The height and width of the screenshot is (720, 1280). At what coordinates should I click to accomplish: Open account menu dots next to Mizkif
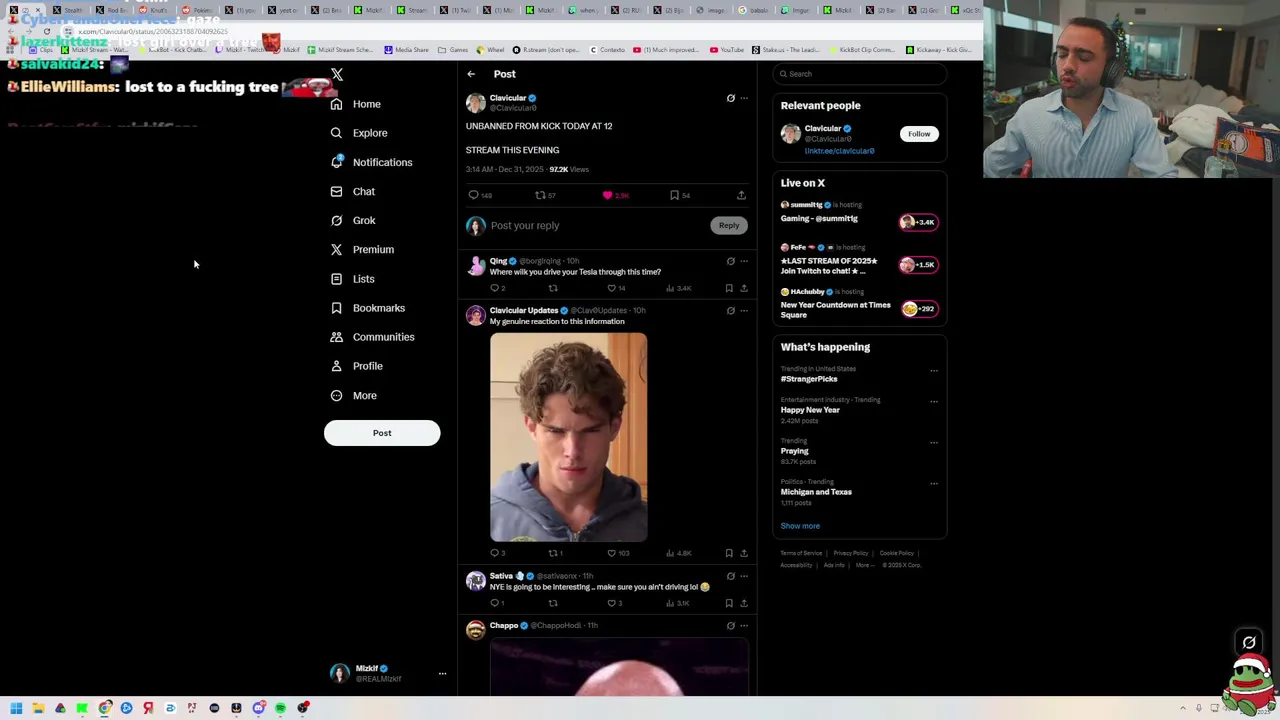click(x=442, y=674)
